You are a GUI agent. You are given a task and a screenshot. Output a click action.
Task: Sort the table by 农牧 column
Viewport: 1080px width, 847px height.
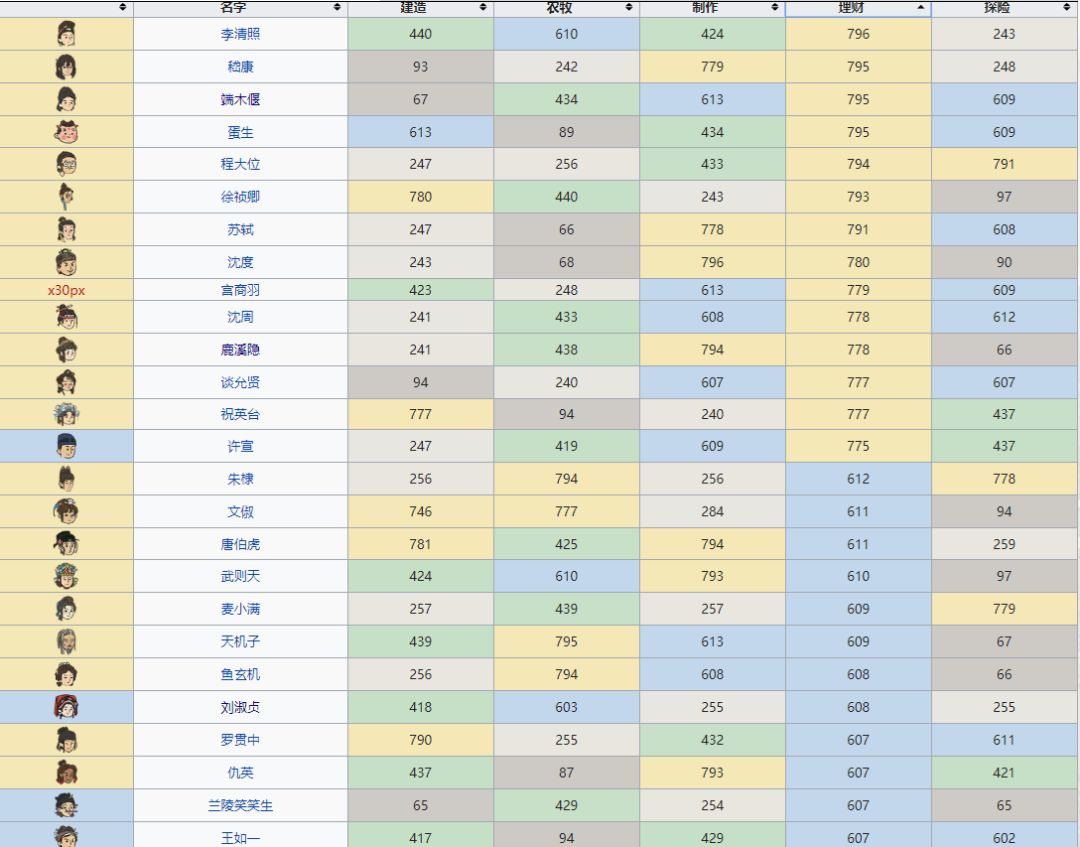pos(566,7)
